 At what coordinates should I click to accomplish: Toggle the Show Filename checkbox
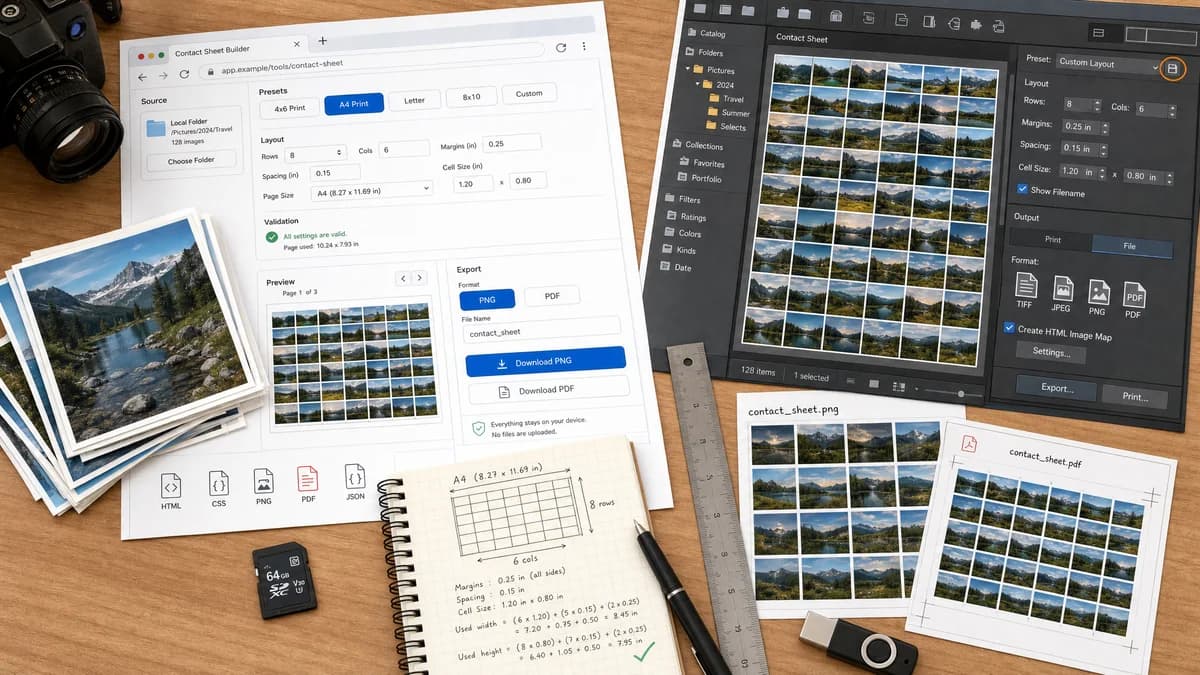tap(1022, 188)
